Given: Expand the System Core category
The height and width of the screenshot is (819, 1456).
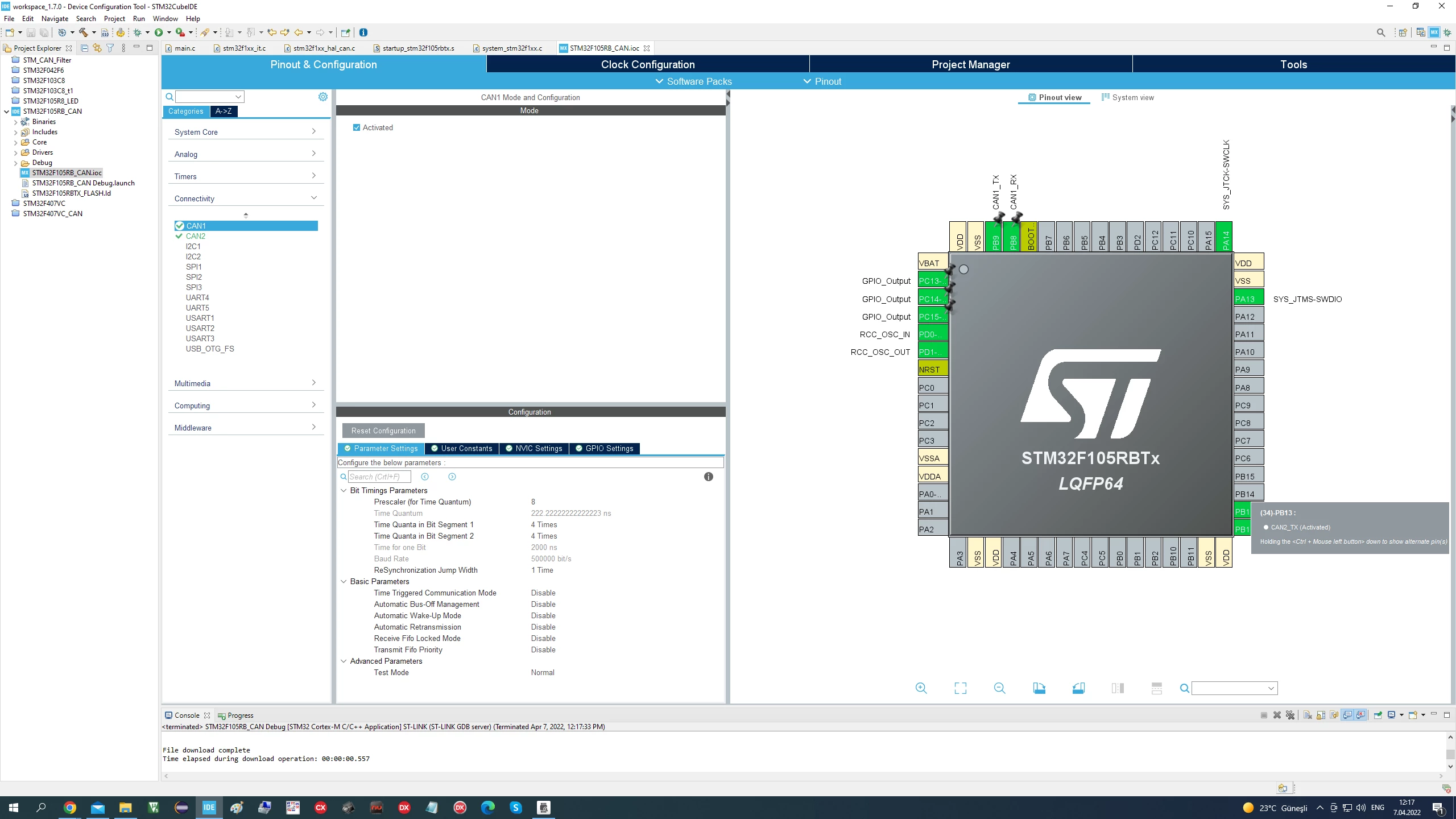Looking at the screenshot, I should point(245,132).
